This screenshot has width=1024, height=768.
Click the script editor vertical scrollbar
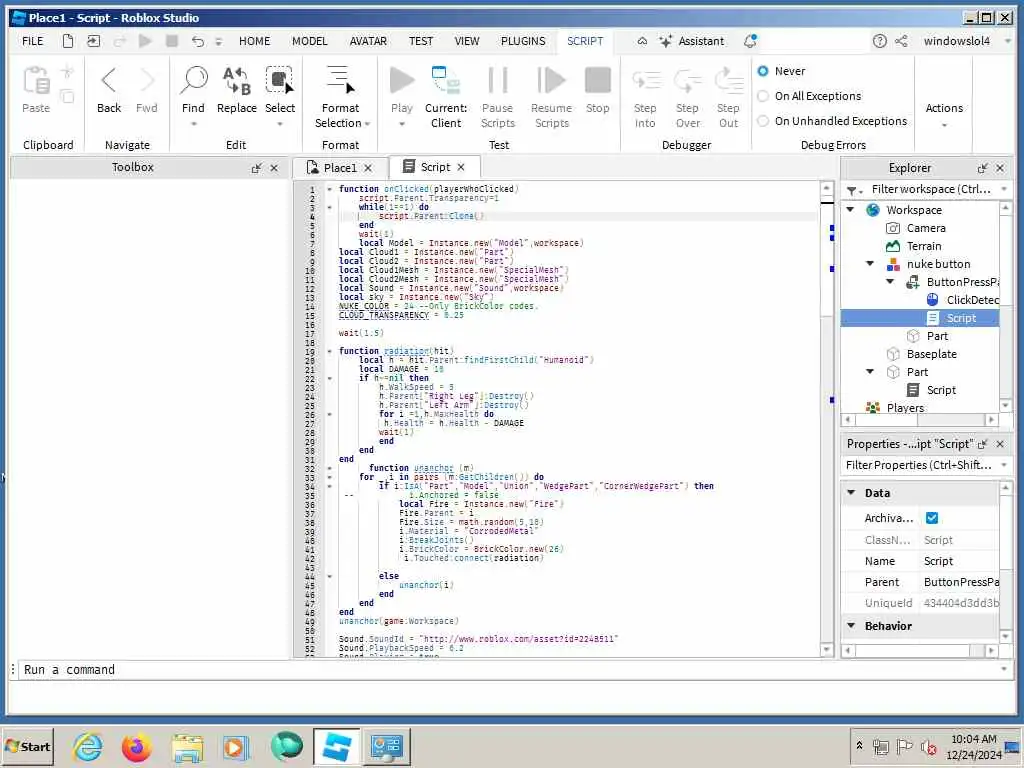click(826, 418)
